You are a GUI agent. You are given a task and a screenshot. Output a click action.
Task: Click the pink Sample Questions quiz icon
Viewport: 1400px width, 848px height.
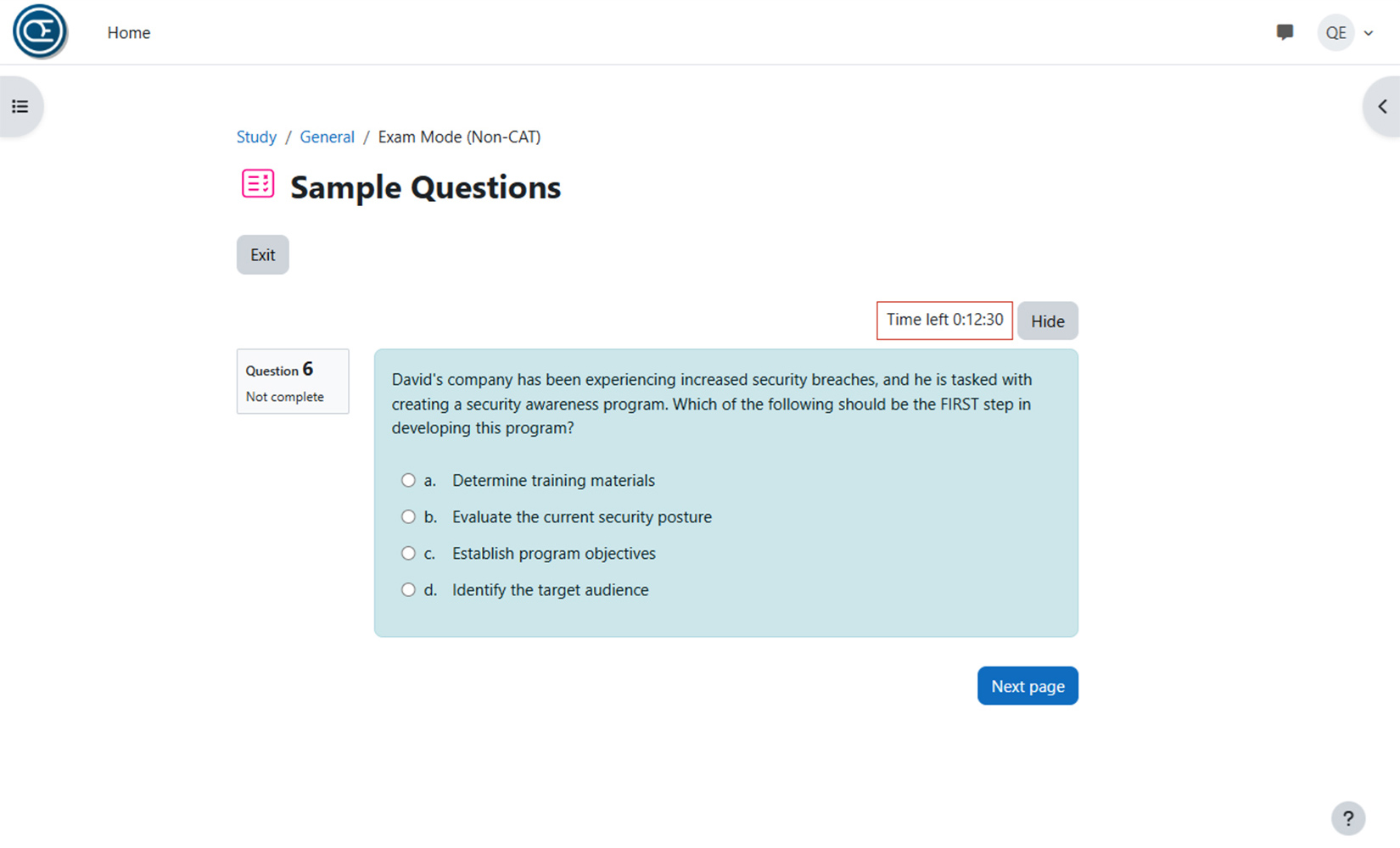pos(257,184)
